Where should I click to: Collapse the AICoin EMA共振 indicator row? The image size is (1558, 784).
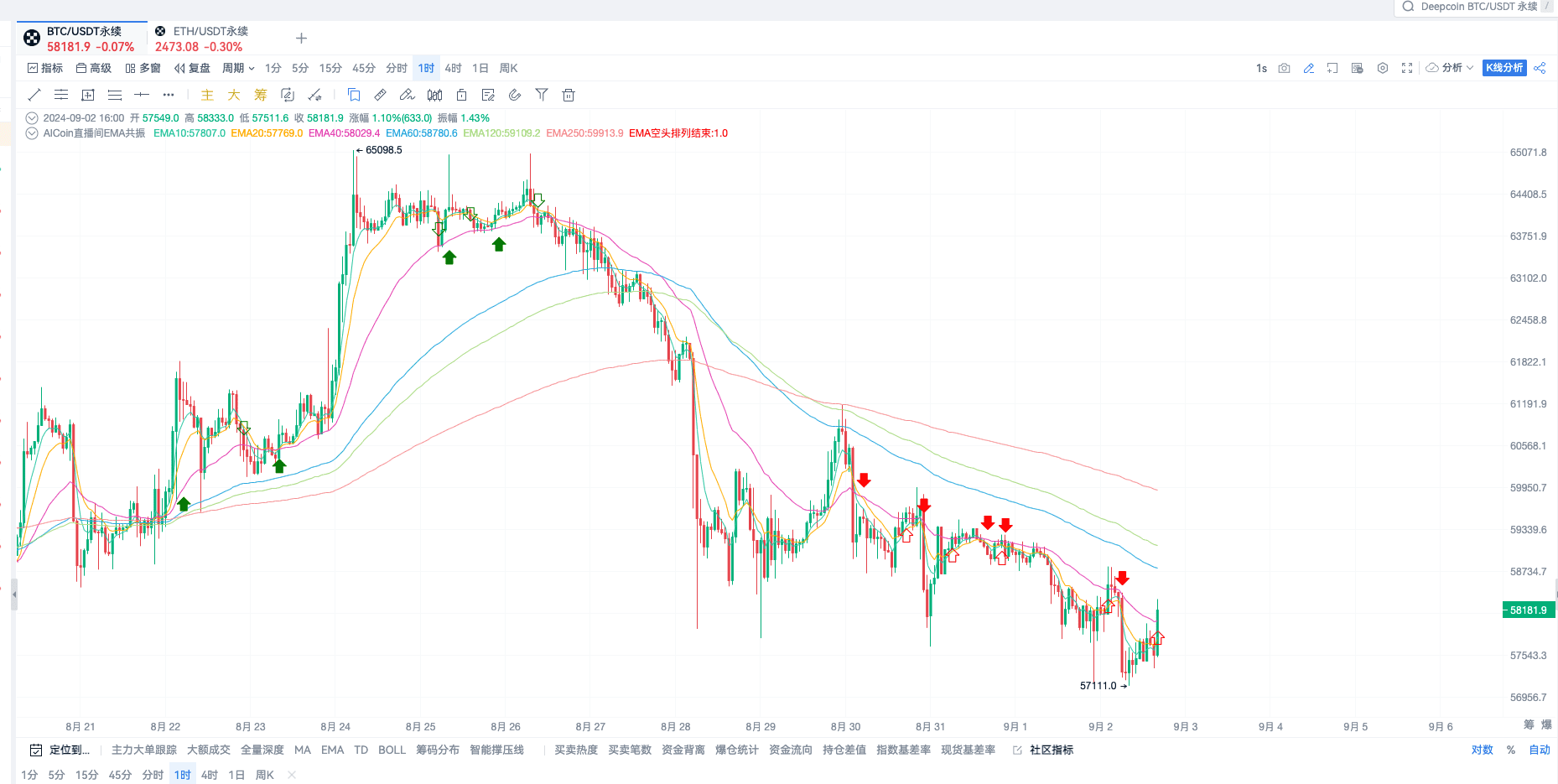pyautogui.click(x=32, y=133)
